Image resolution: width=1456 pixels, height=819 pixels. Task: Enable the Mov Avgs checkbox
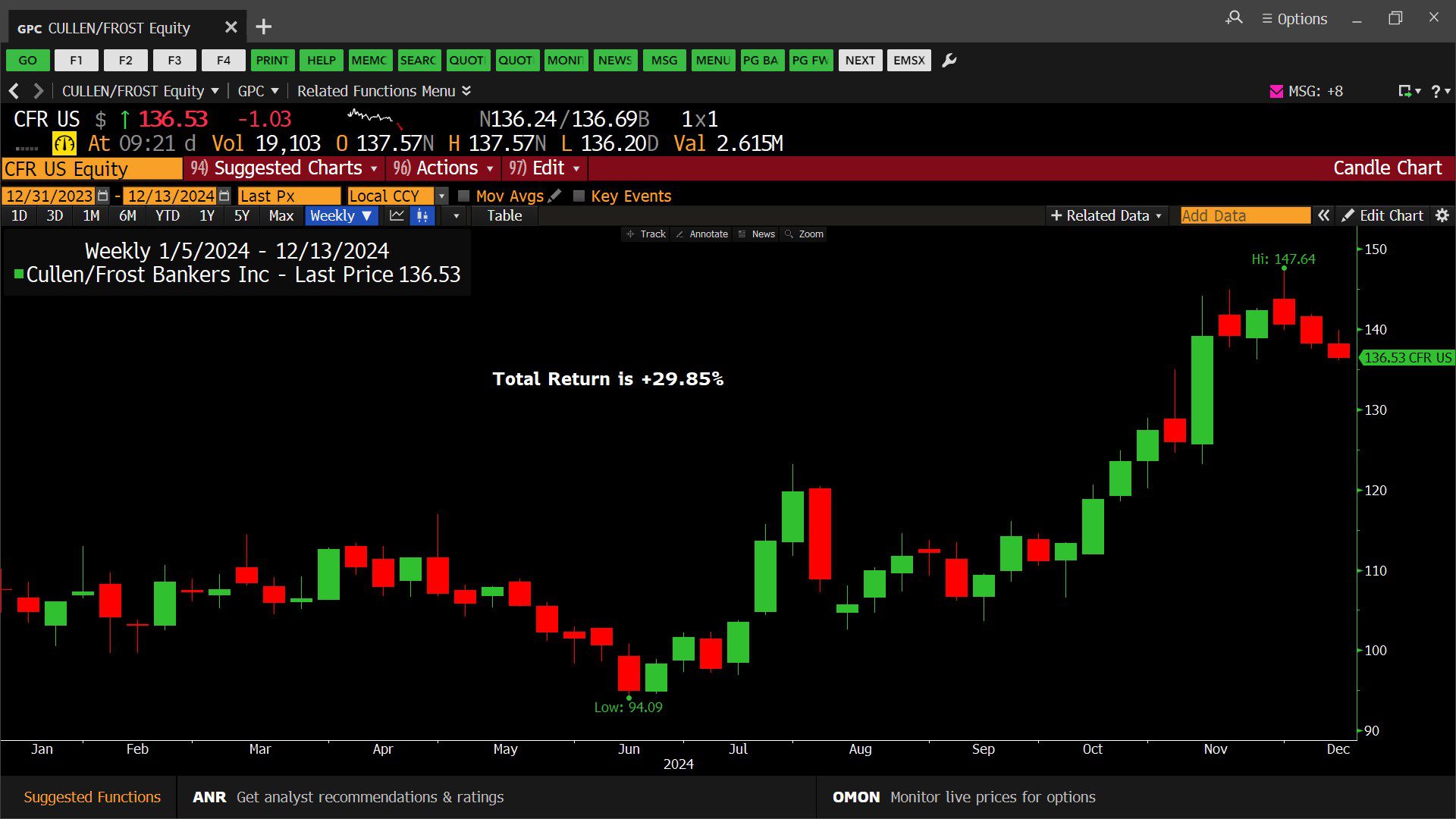tap(464, 196)
